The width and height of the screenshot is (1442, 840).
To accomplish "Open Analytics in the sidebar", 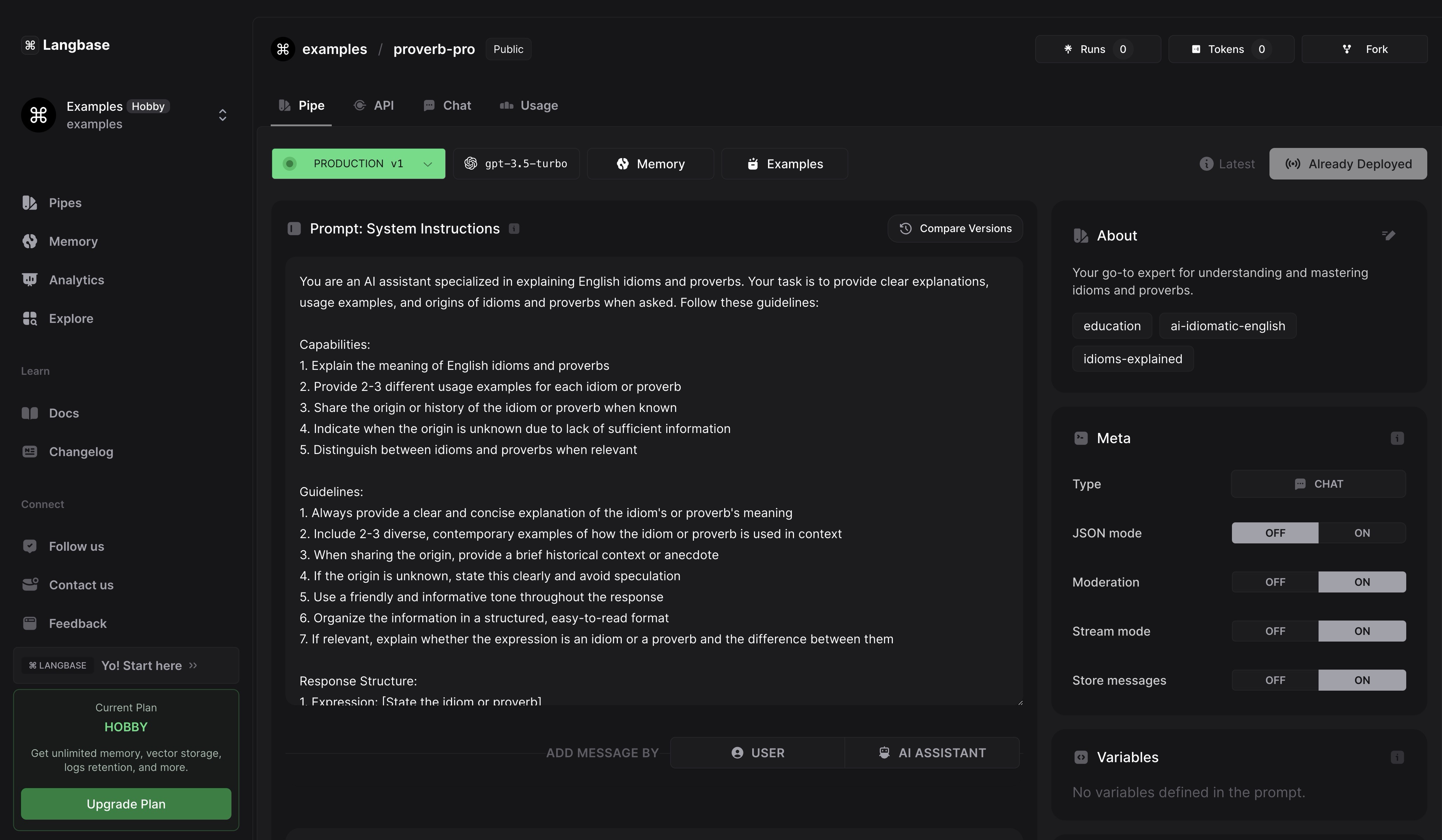I will (76, 280).
